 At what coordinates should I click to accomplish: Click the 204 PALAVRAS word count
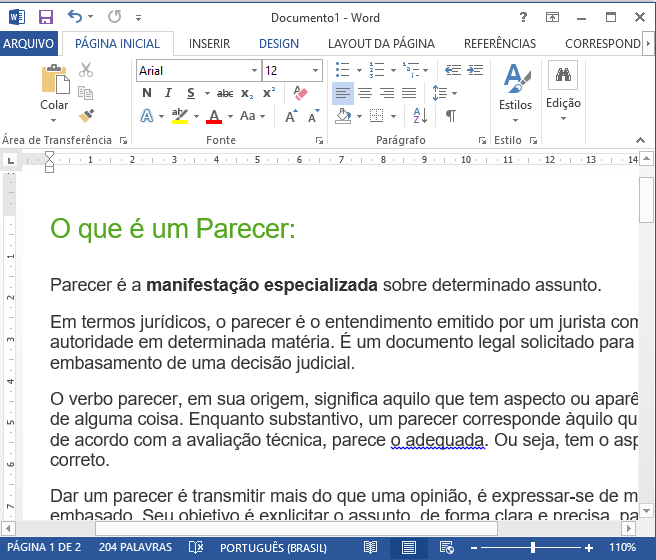135,547
